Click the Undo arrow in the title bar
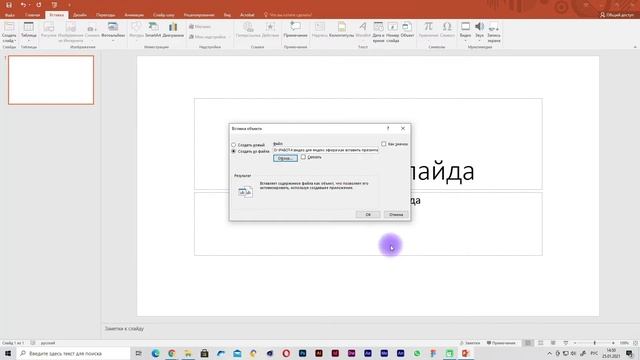Viewport: 640px width, 360px height. pyautogui.click(x=23, y=5)
